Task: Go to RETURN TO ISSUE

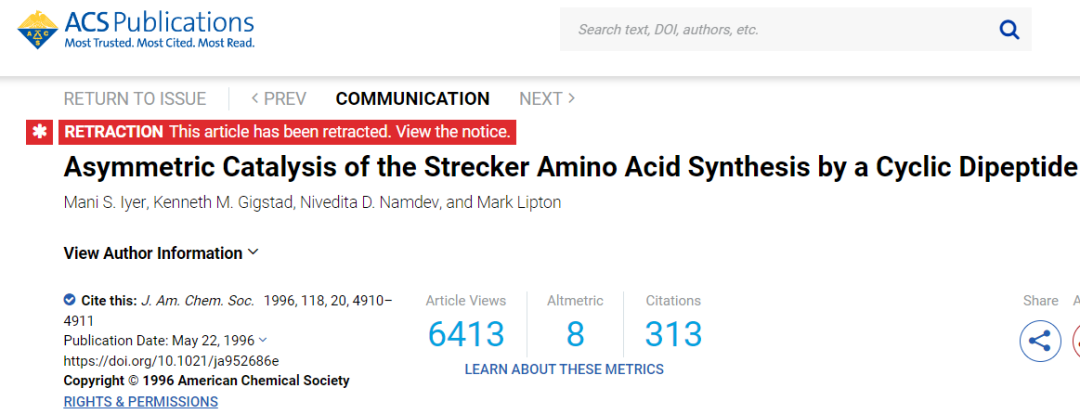Action: (x=135, y=99)
